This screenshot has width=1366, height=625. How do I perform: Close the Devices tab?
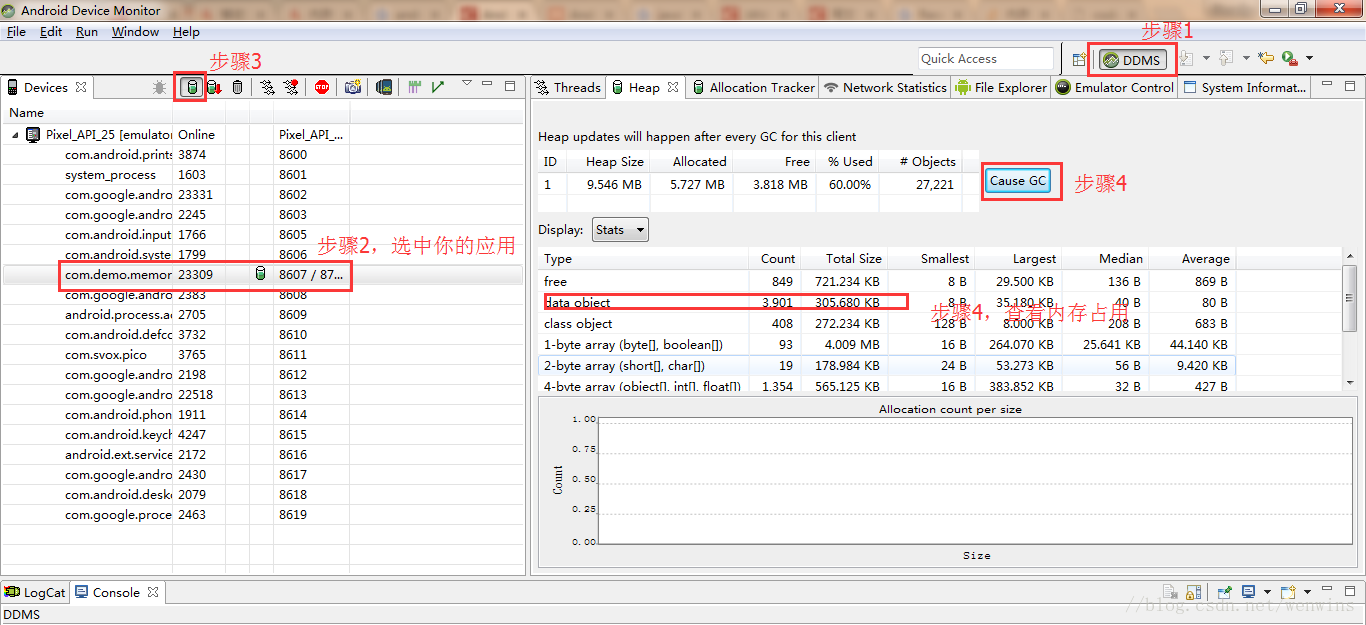pos(81,87)
